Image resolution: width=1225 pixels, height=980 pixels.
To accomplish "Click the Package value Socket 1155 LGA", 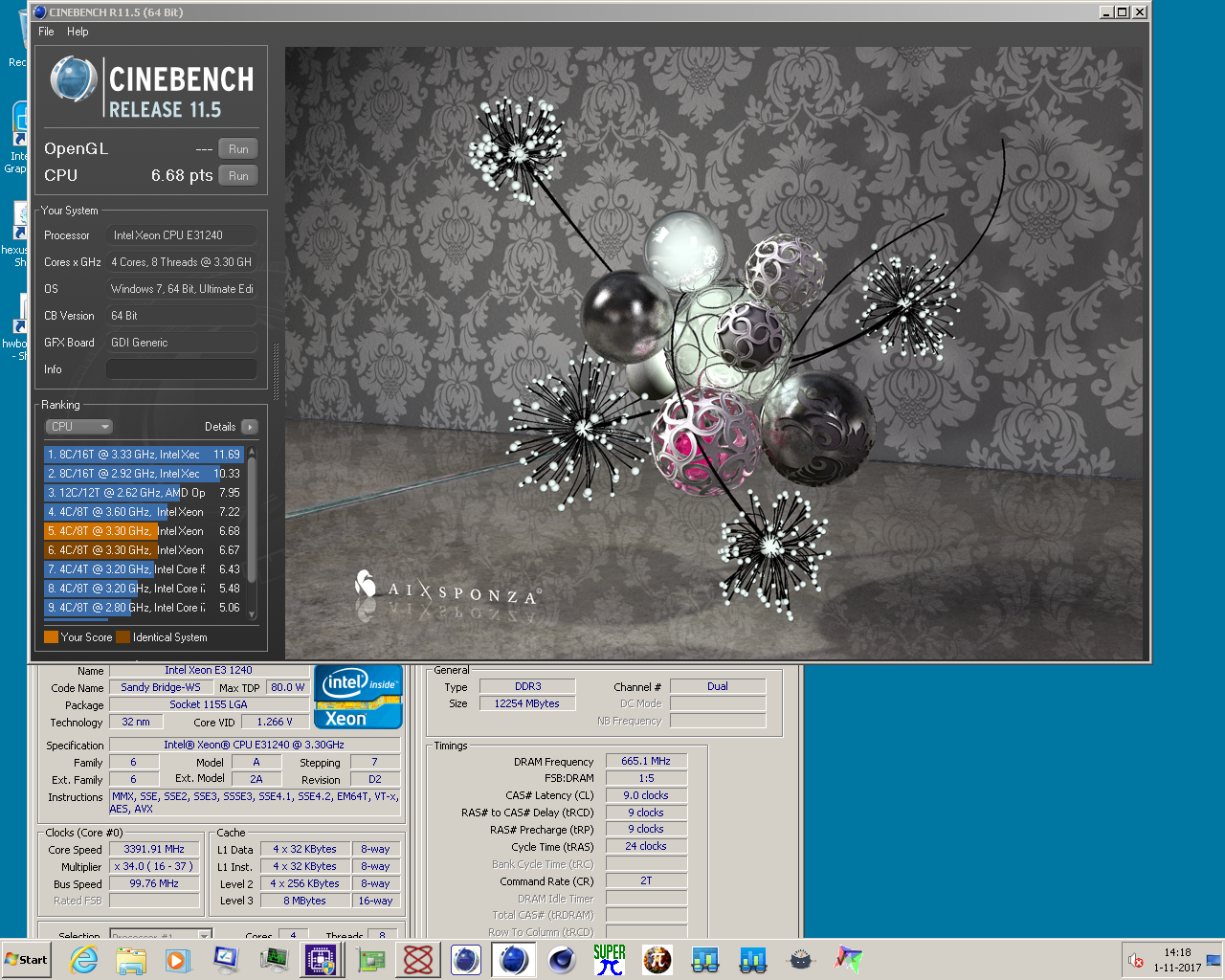I will pyautogui.click(x=209, y=705).
